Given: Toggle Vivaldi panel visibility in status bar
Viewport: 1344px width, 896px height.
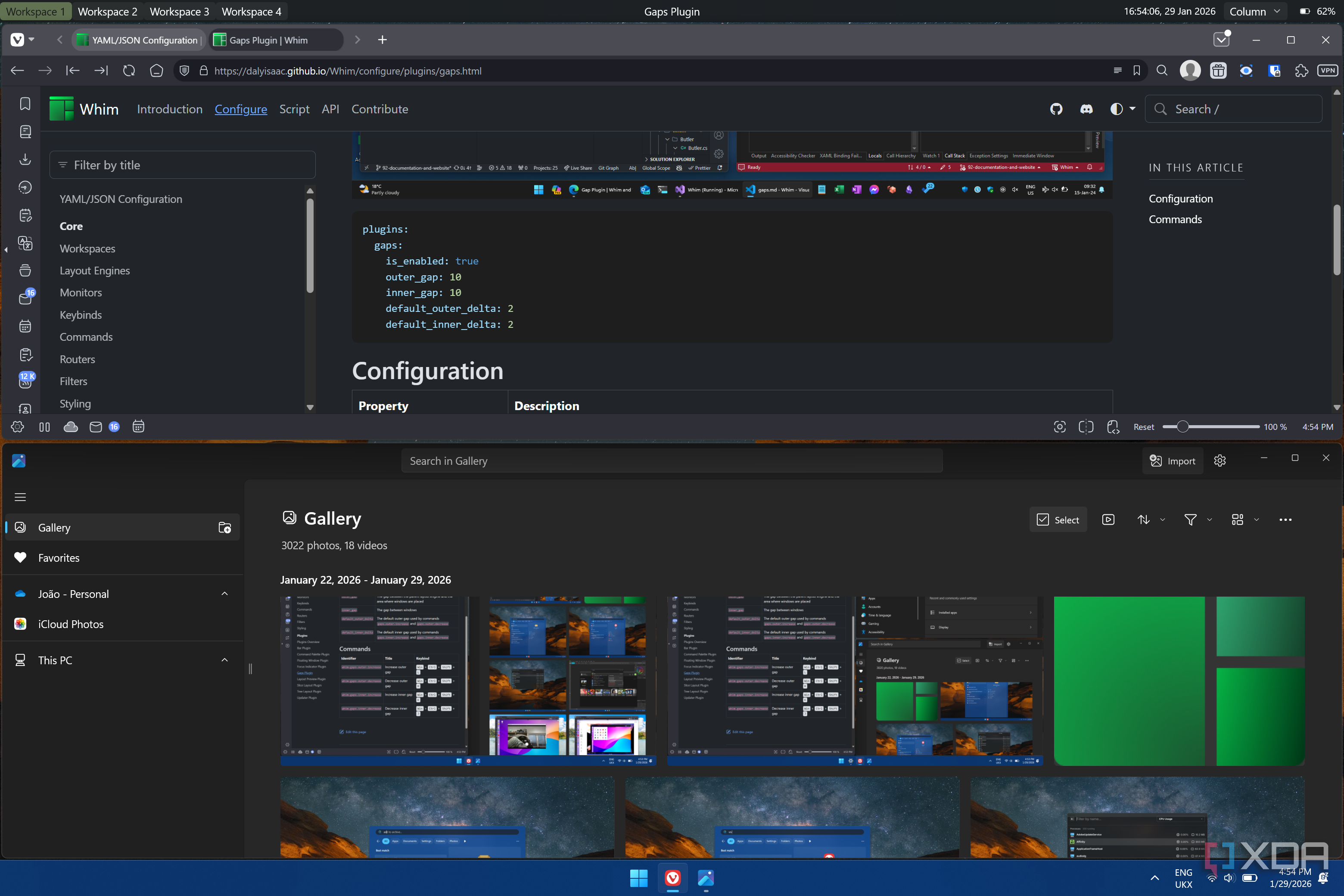Looking at the screenshot, I should click(x=44, y=427).
